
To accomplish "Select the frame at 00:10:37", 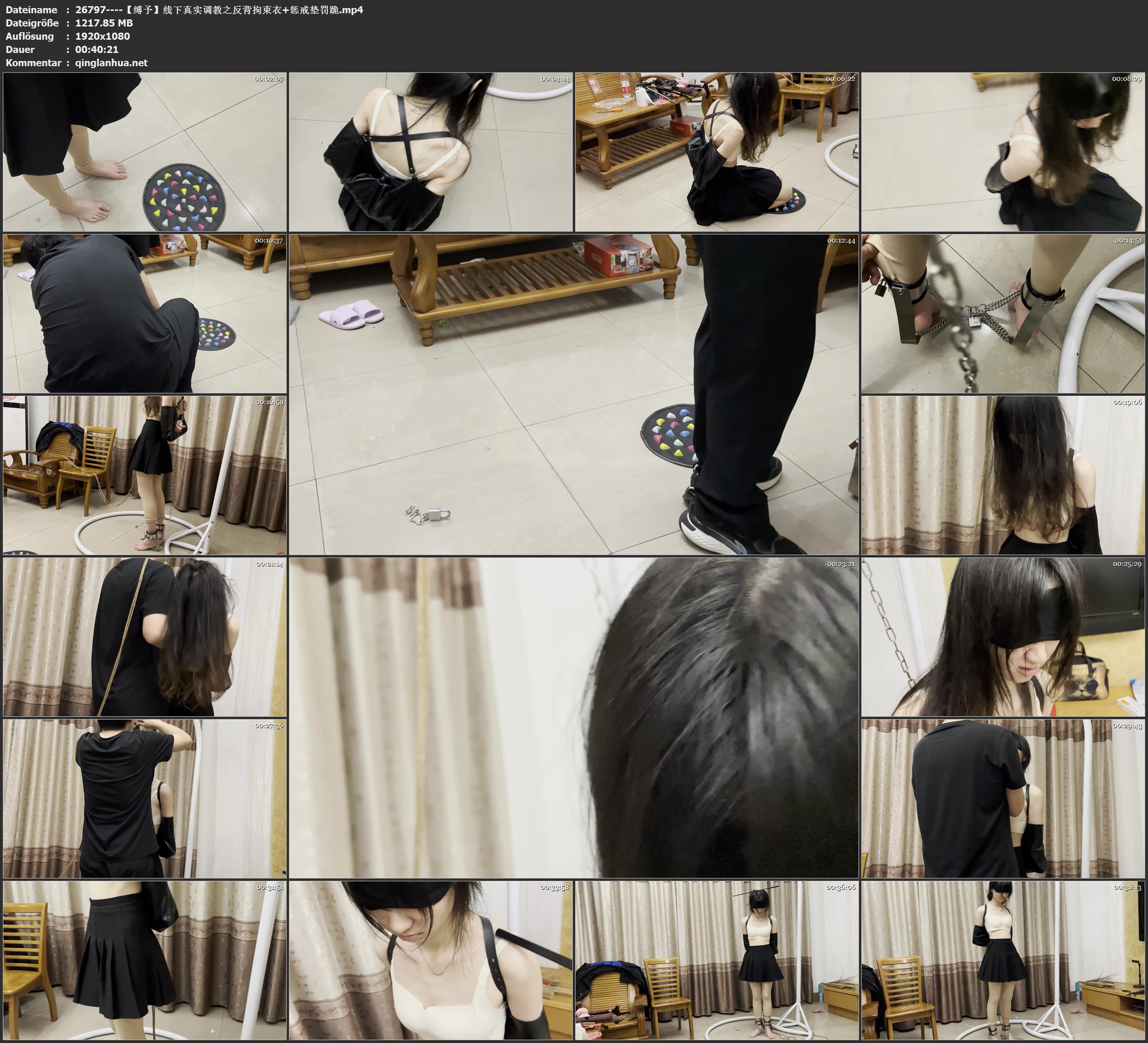I will pyautogui.click(x=145, y=313).
